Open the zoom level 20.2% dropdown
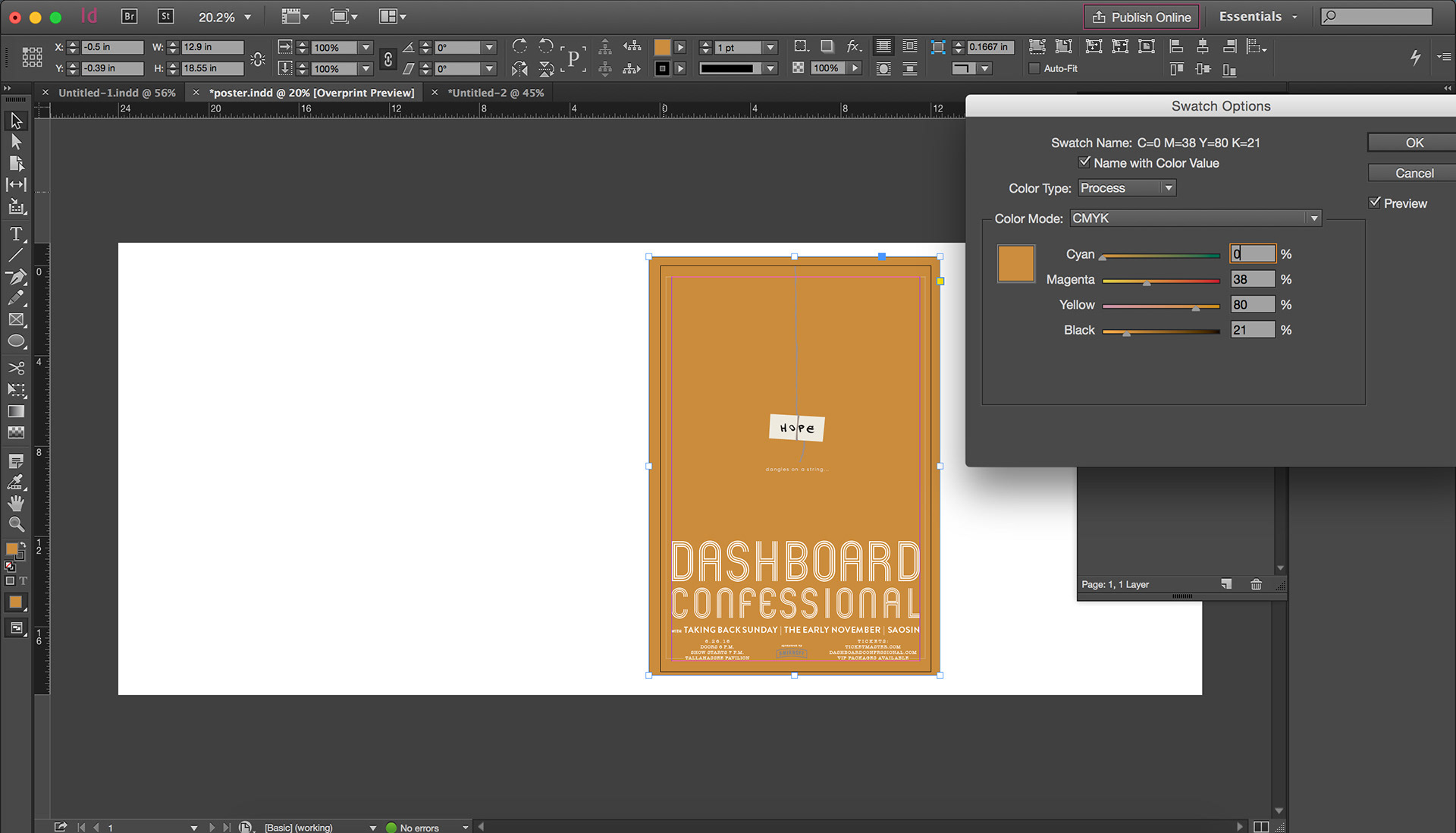This screenshot has width=1456, height=833. (247, 17)
